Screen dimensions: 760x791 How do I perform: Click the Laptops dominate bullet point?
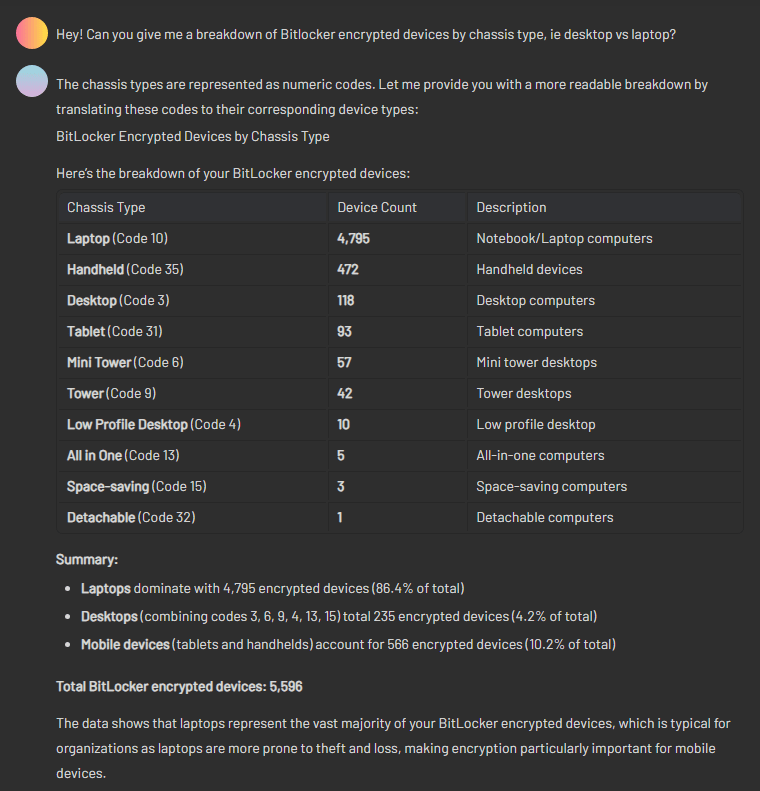click(x=272, y=588)
